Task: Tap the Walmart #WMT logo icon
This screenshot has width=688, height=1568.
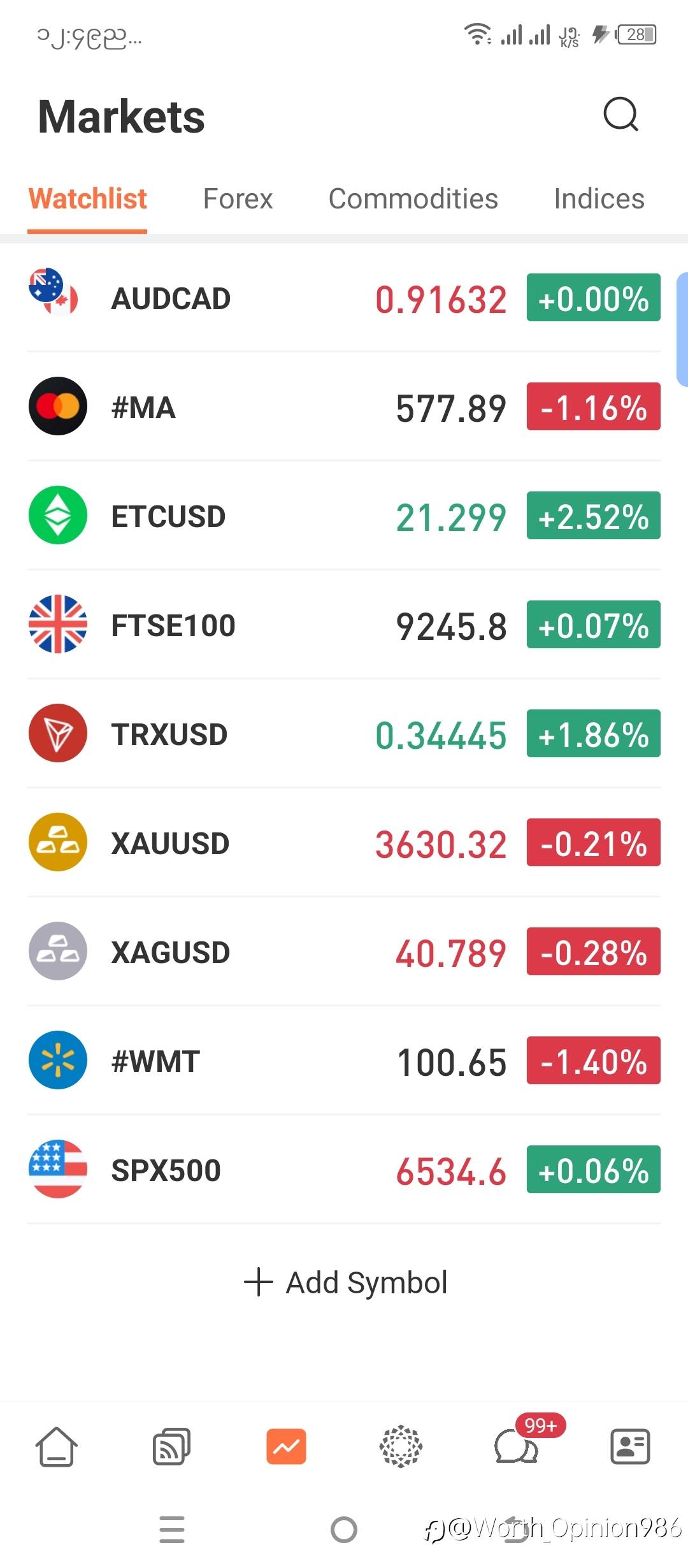Action: coord(58,1060)
